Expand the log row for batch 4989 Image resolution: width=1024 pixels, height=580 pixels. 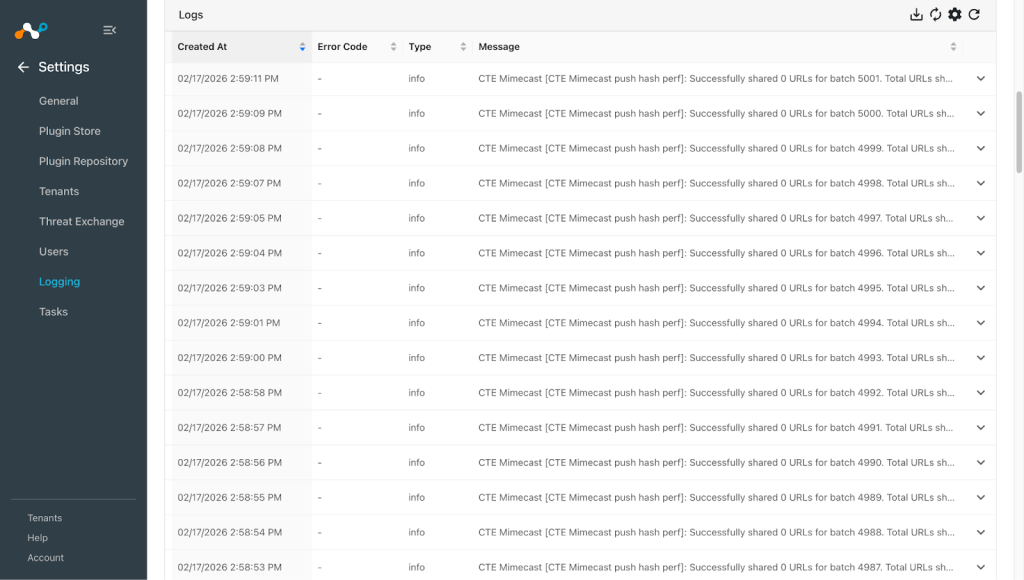tap(980, 498)
